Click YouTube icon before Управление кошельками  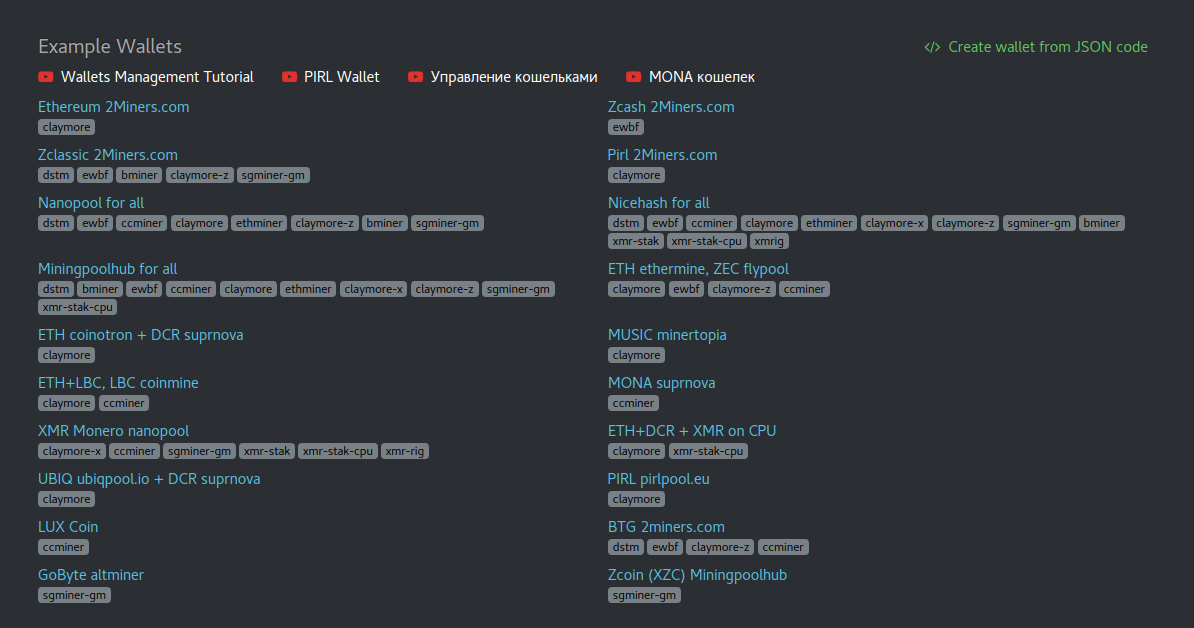[x=416, y=77]
